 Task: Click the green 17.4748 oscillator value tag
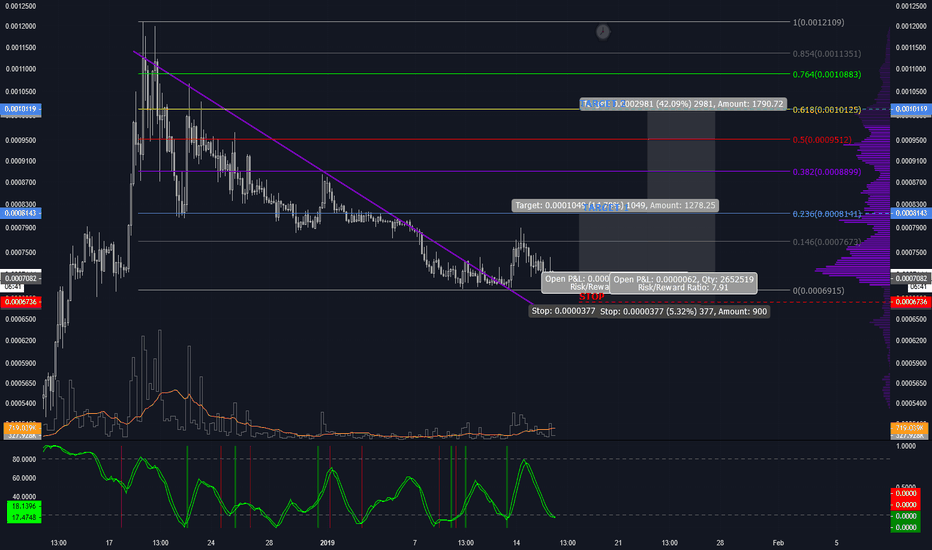click(24, 517)
